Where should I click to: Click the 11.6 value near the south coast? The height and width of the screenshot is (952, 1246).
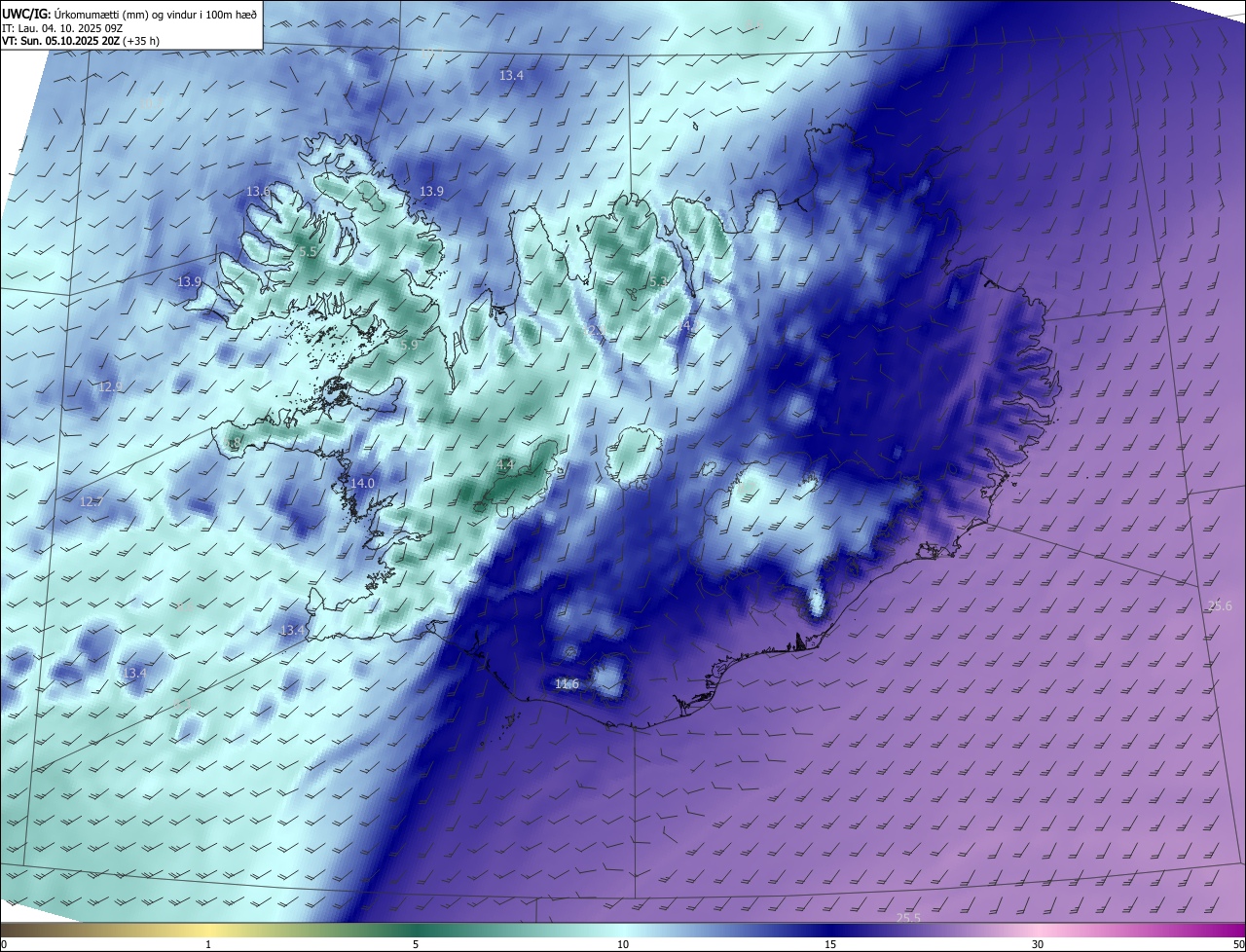click(567, 684)
